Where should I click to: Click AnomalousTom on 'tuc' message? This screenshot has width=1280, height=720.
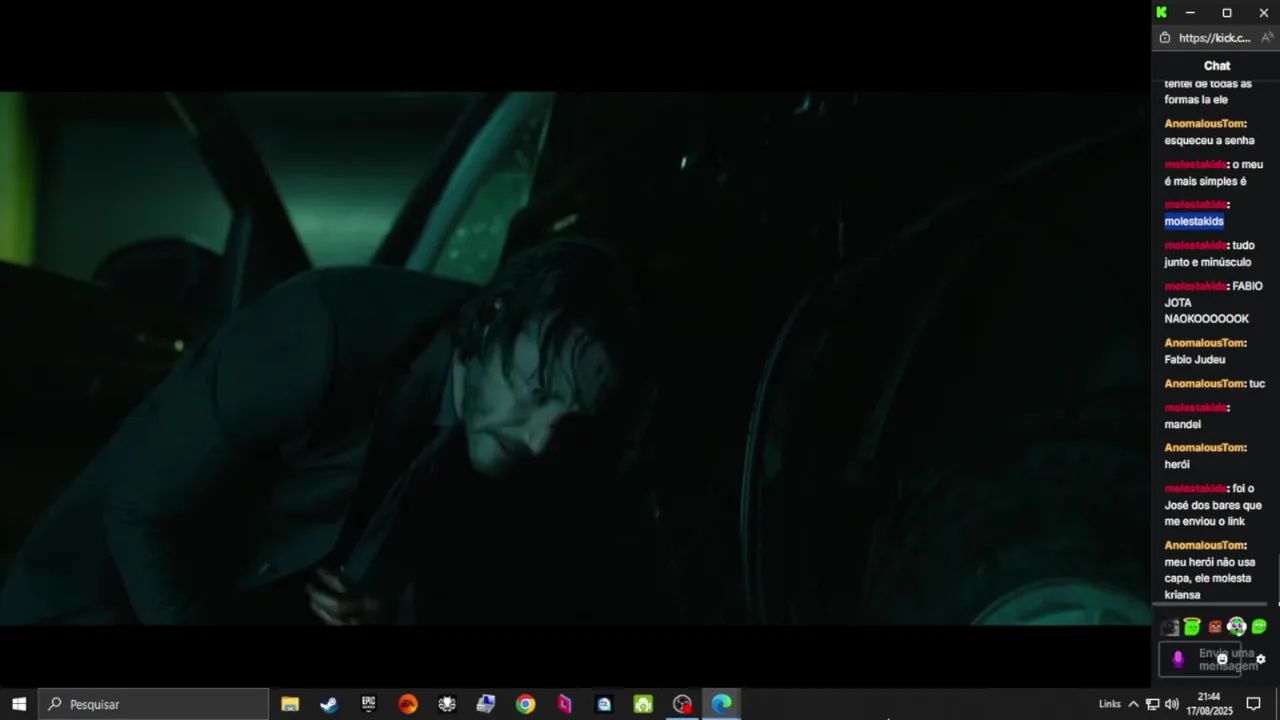coord(1204,384)
